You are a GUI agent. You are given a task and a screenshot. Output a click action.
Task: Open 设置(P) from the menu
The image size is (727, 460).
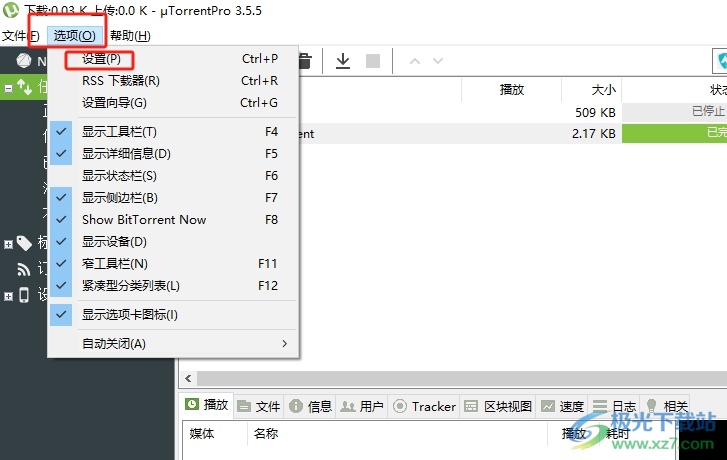tap(101, 59)
